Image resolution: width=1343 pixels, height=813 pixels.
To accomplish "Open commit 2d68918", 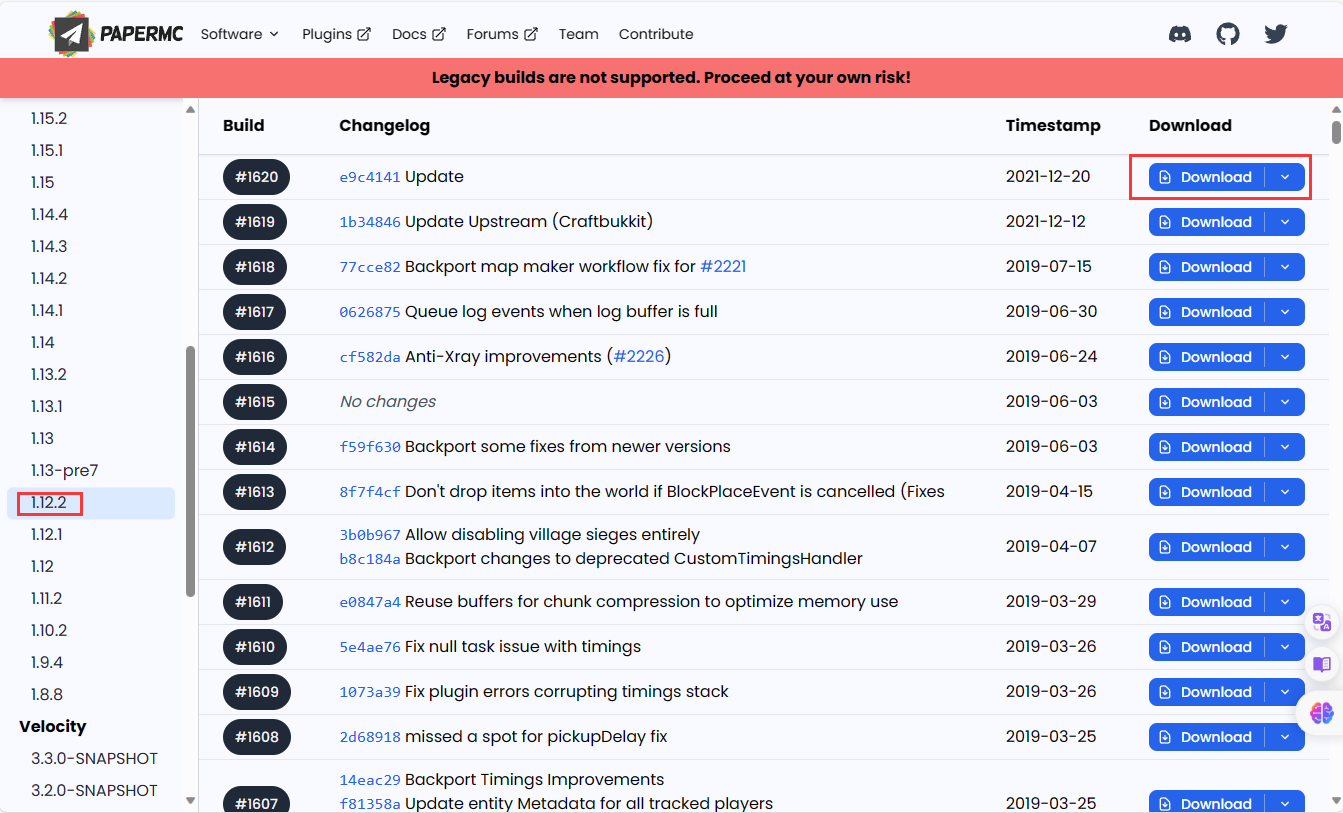I will pyautogui.click(x=370, y=737).
